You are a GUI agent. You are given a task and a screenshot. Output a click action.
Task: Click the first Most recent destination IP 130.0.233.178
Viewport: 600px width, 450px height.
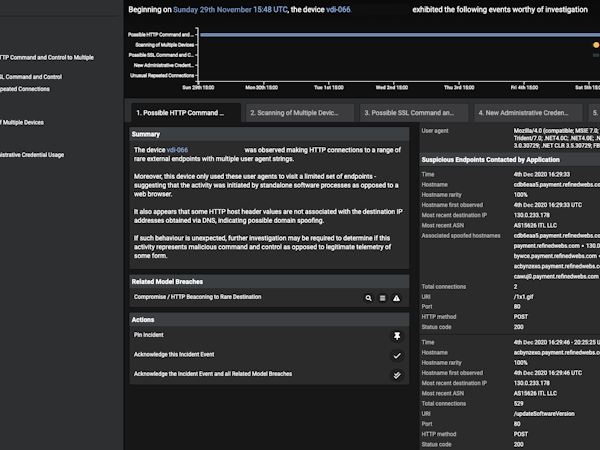[532, 215]
